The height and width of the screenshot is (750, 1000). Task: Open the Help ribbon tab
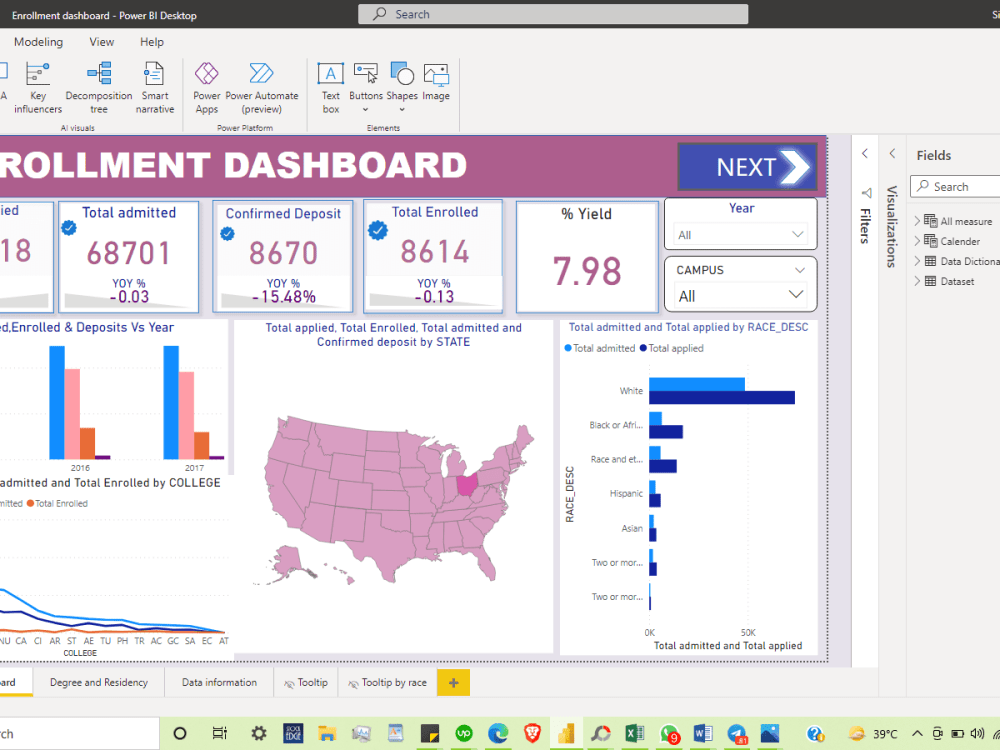point(152,42)
